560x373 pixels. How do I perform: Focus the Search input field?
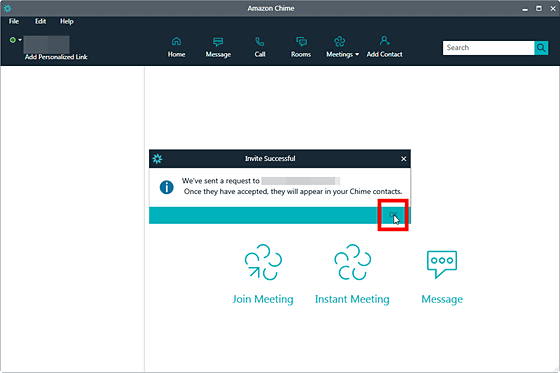(x=489, y=48)
